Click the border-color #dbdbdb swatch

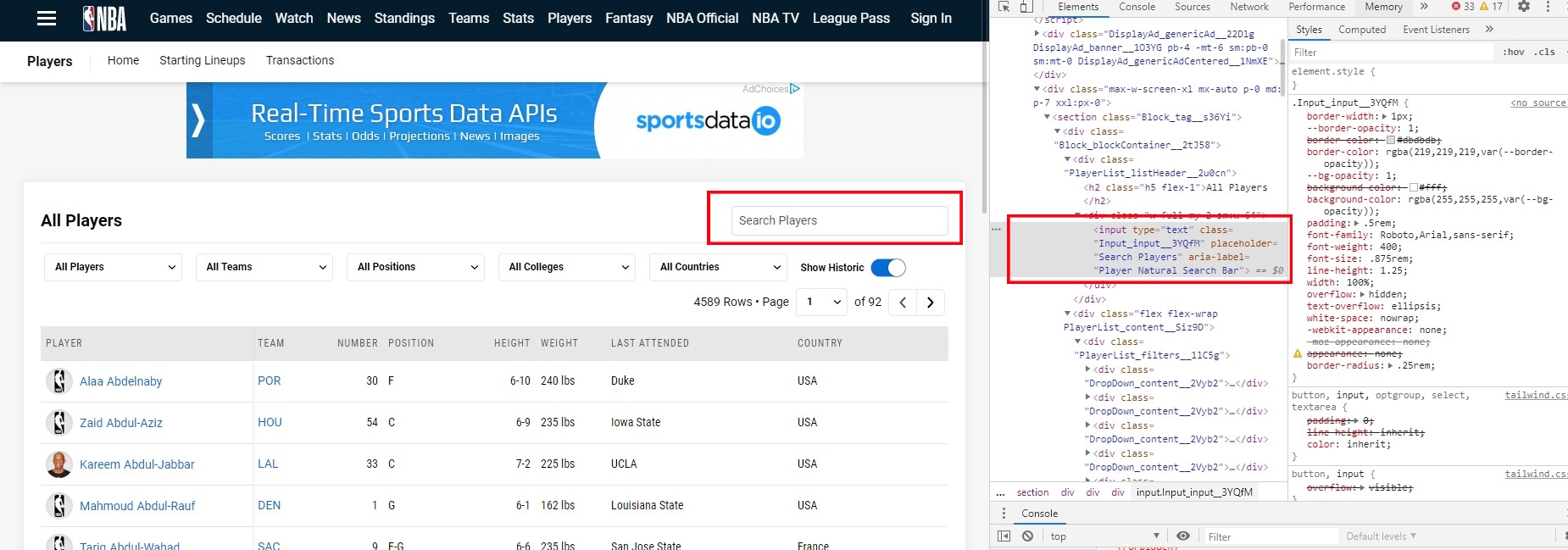click(x=1391, y=140)
